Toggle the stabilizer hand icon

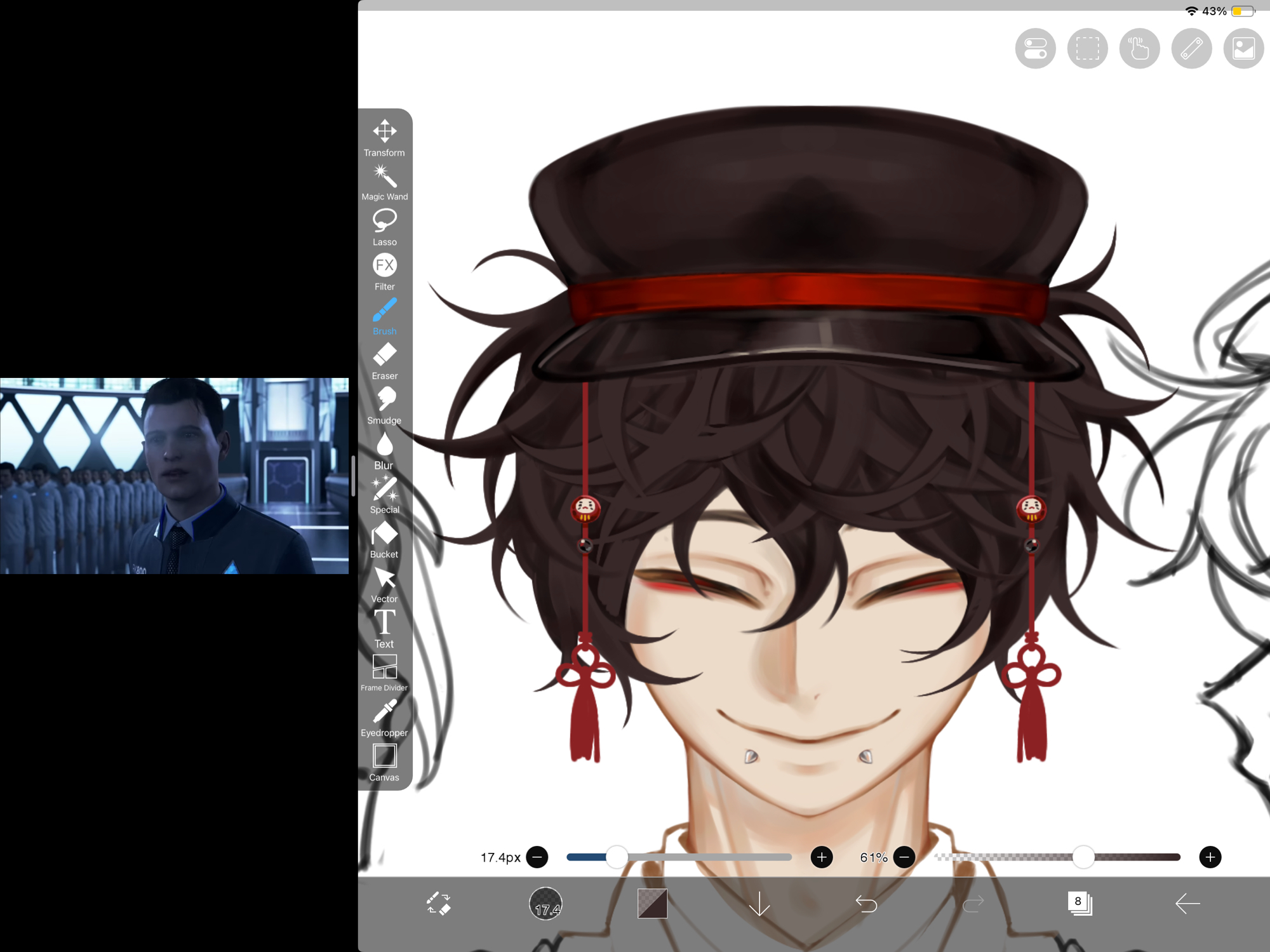point(1139,48)
